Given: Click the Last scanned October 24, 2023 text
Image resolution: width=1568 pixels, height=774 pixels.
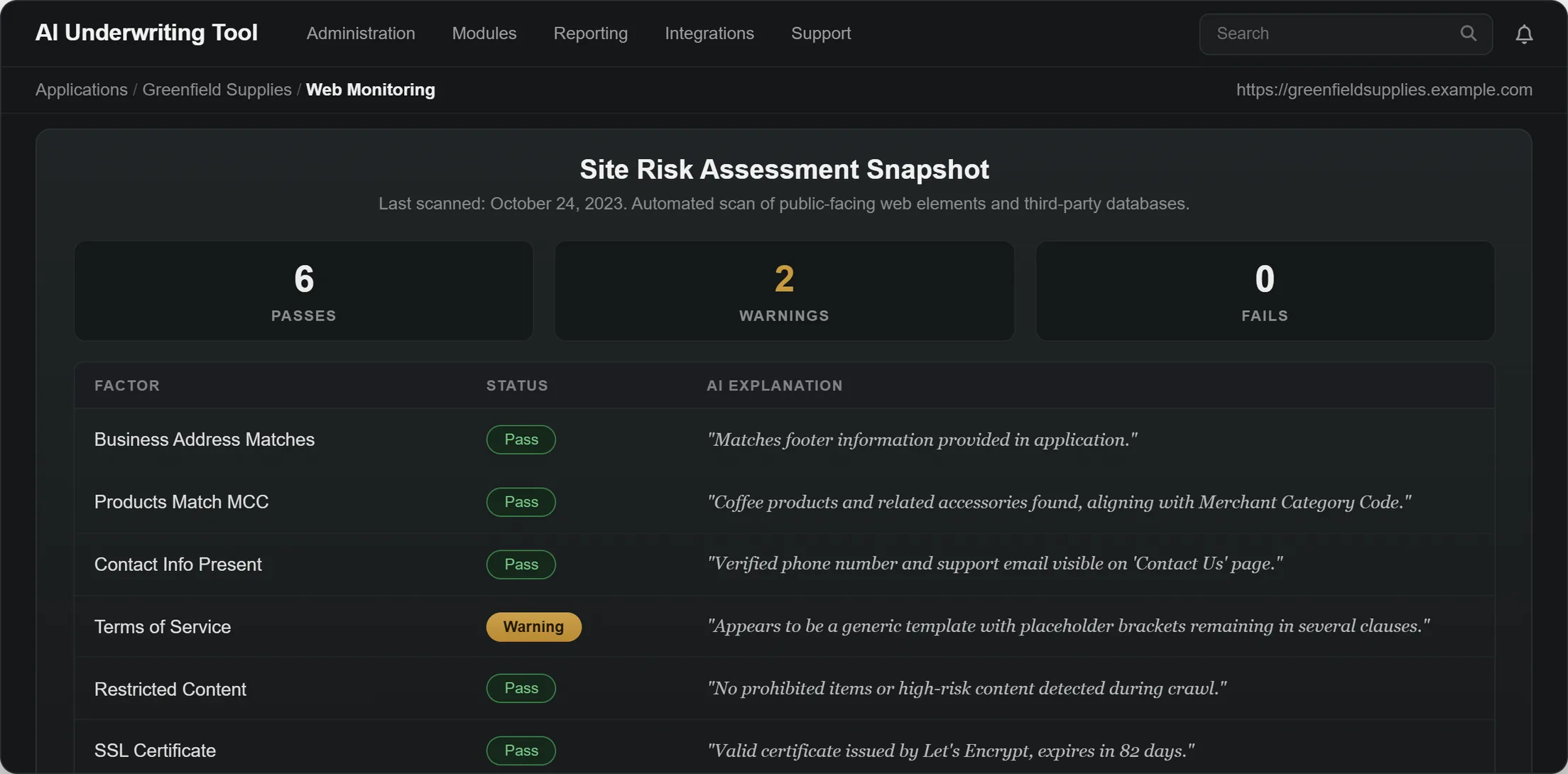Looking at the screenshot, I should pyautogui.click(x=784, y=204).
